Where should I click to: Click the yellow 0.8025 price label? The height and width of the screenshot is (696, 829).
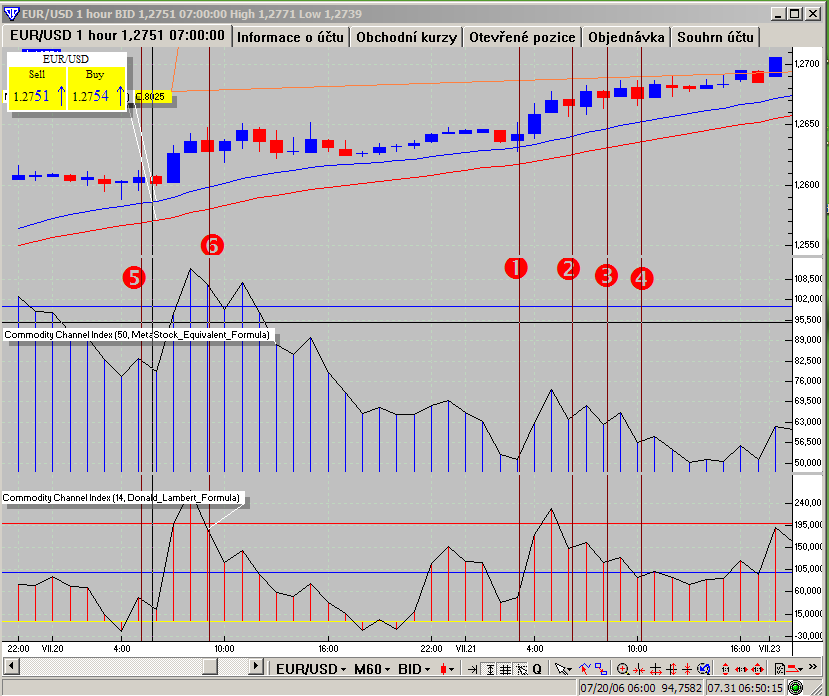pos(151,97)
